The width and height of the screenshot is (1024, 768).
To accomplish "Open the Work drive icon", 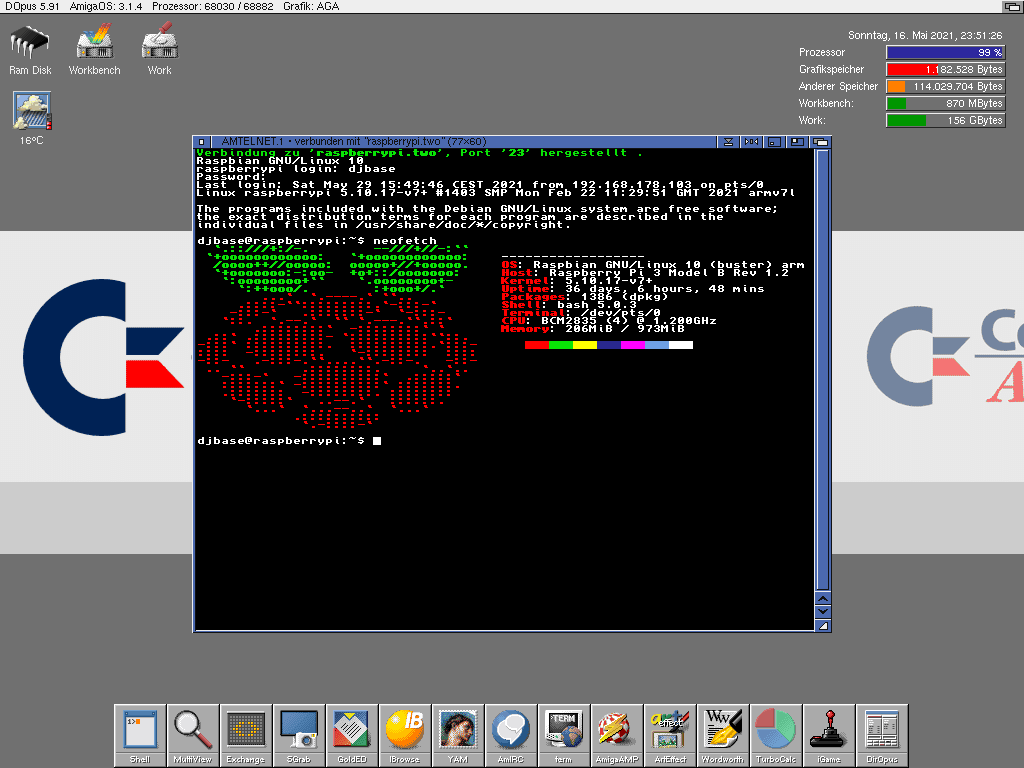I will click(159, 50).
